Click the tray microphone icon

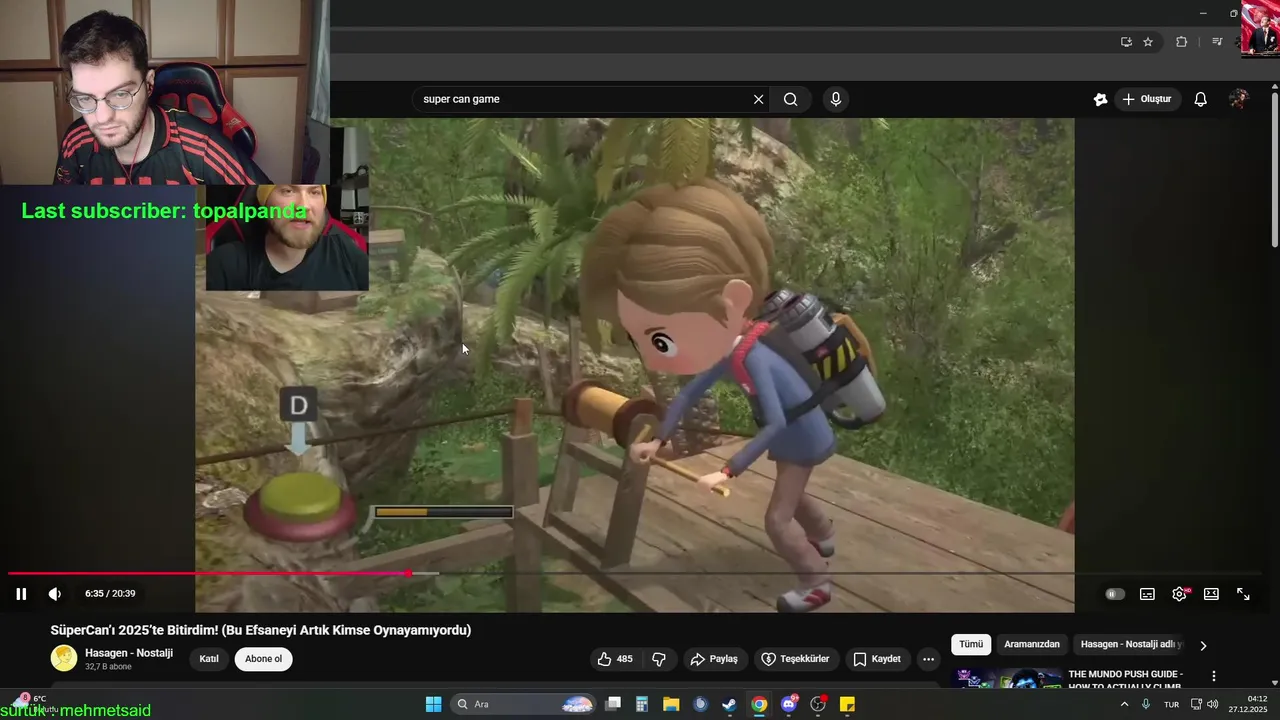point(1146,704)
